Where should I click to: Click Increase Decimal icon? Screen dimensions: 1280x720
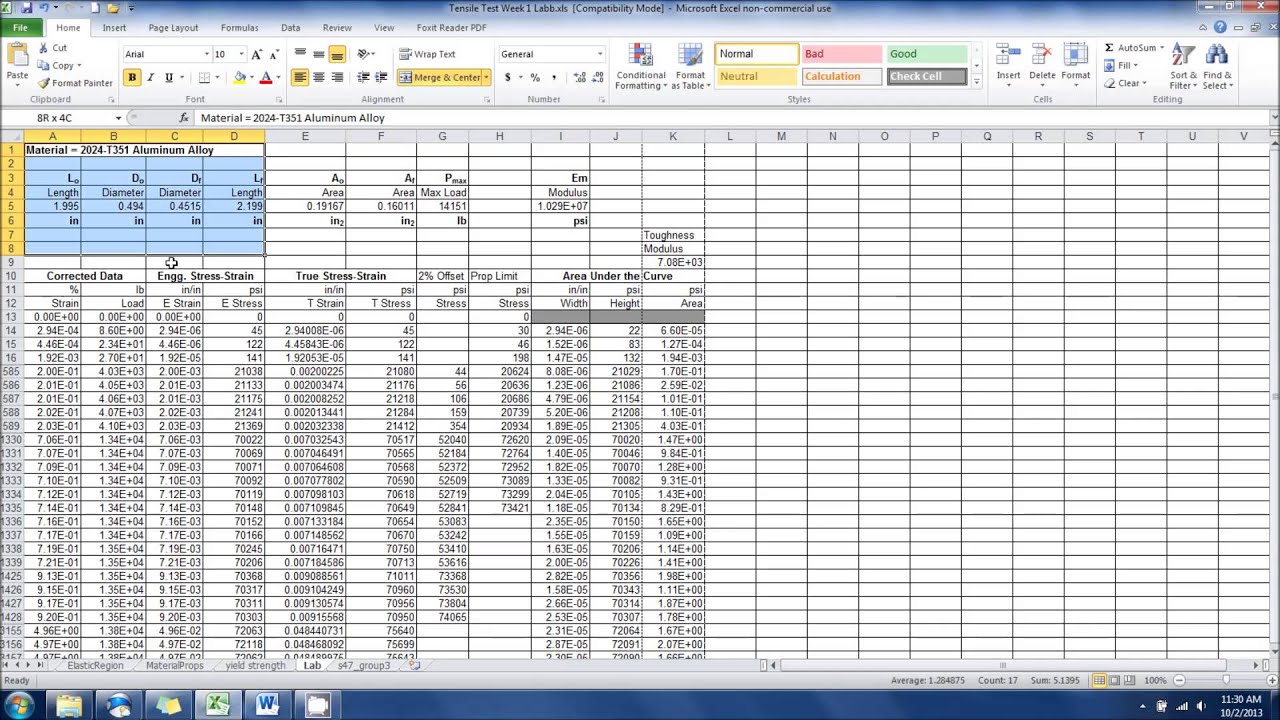pyautogui.click(x=578, y=77)
